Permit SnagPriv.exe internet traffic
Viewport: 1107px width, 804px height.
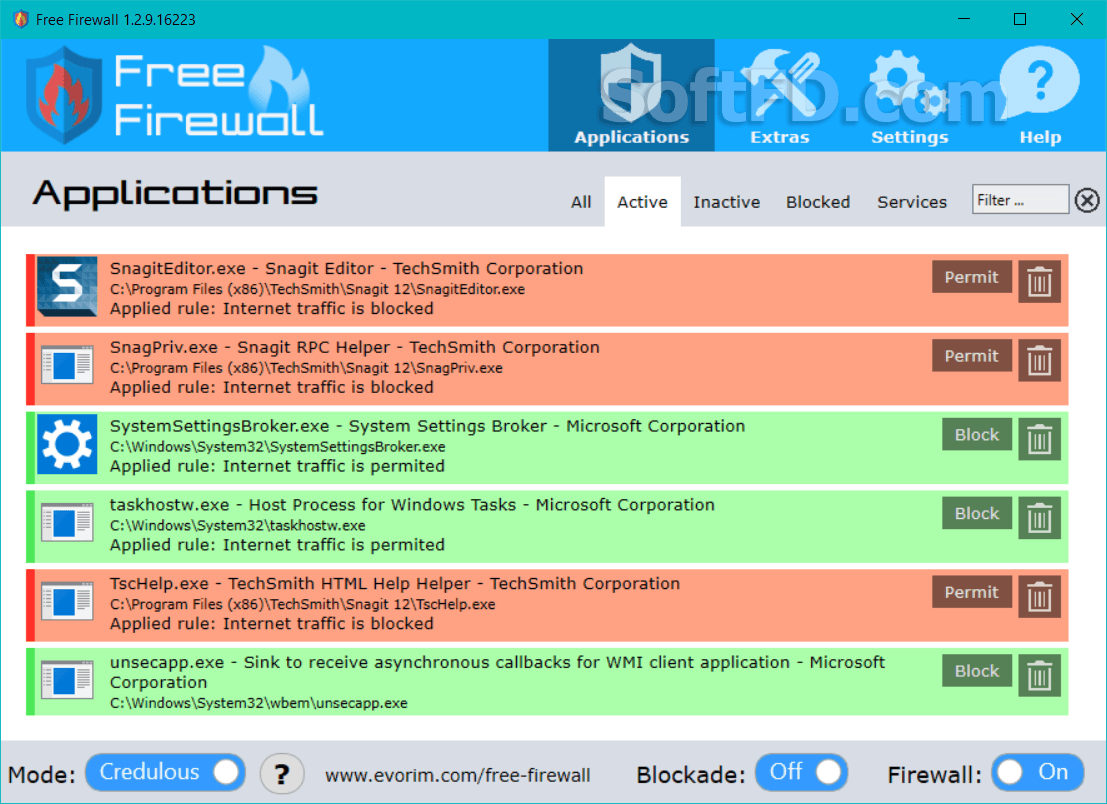tap(971, 356)
